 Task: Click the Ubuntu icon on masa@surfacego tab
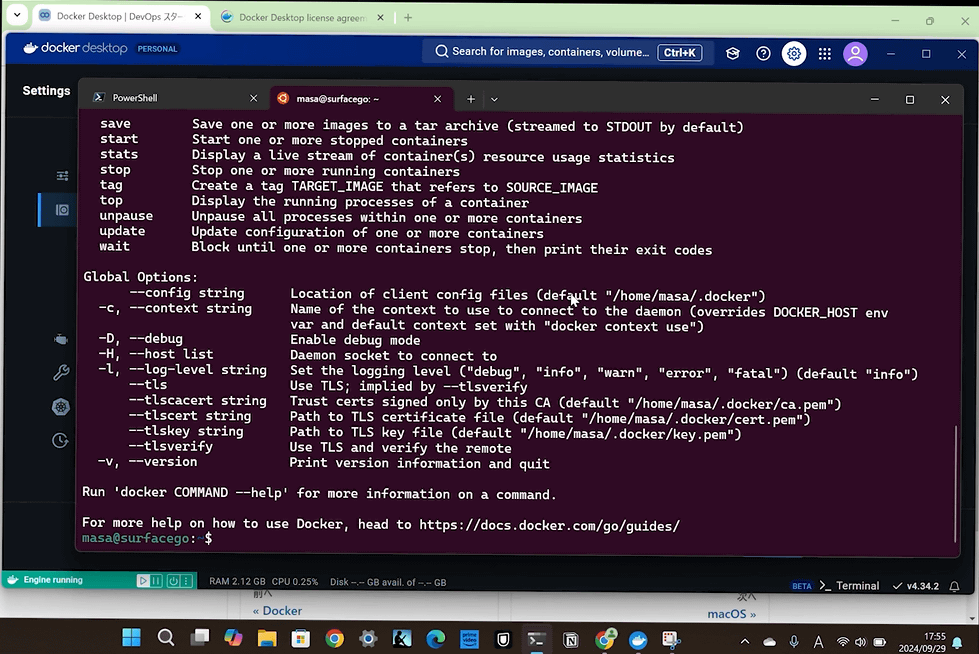[x=283, y=98]
